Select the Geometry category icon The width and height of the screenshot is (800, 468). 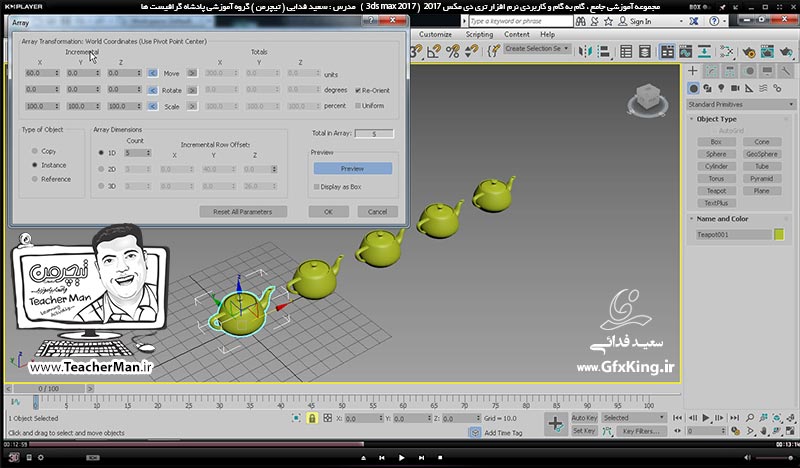693,88
